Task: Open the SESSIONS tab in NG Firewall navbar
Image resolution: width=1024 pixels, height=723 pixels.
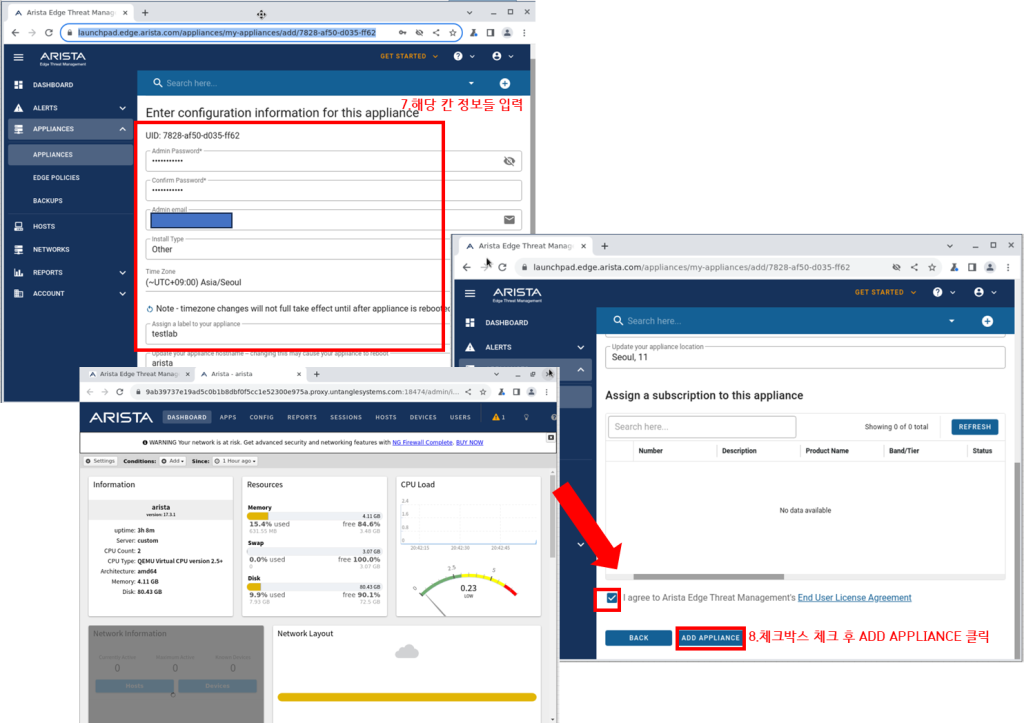Action: pos(346,417)
